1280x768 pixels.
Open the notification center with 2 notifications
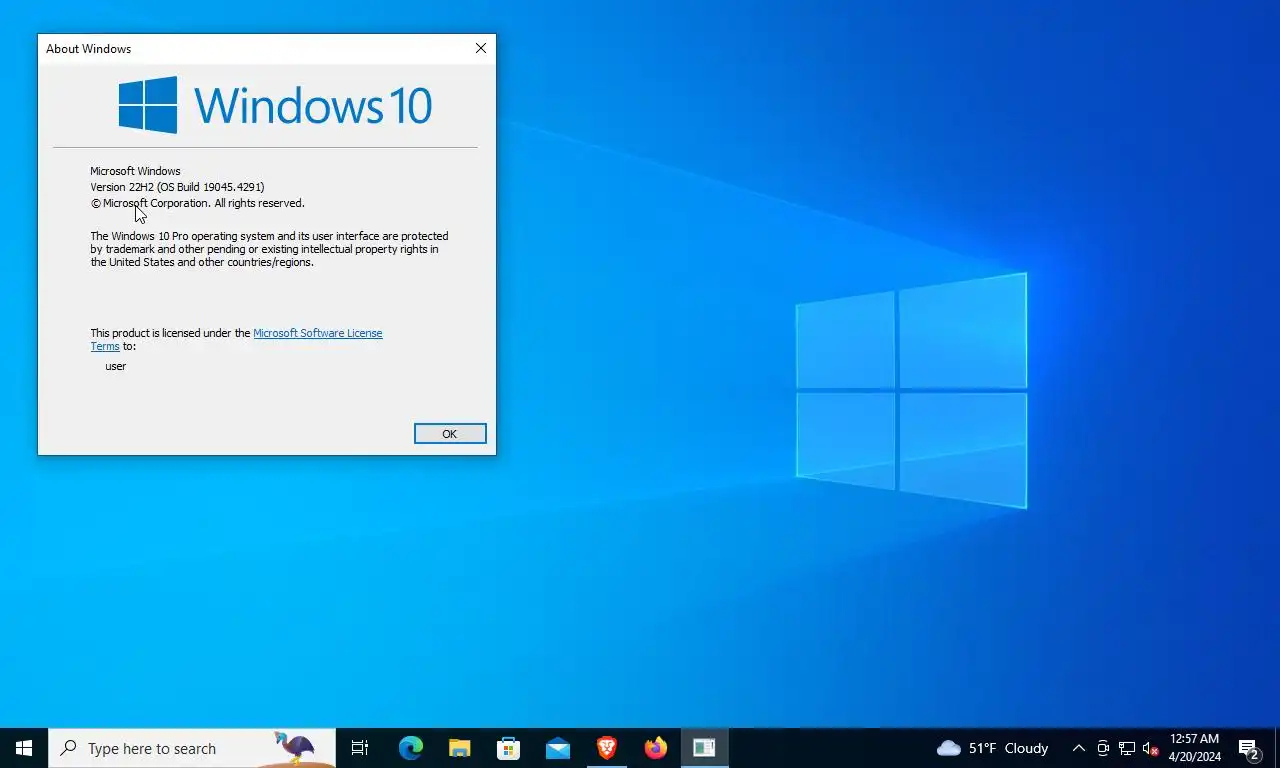pos(1249,748)
